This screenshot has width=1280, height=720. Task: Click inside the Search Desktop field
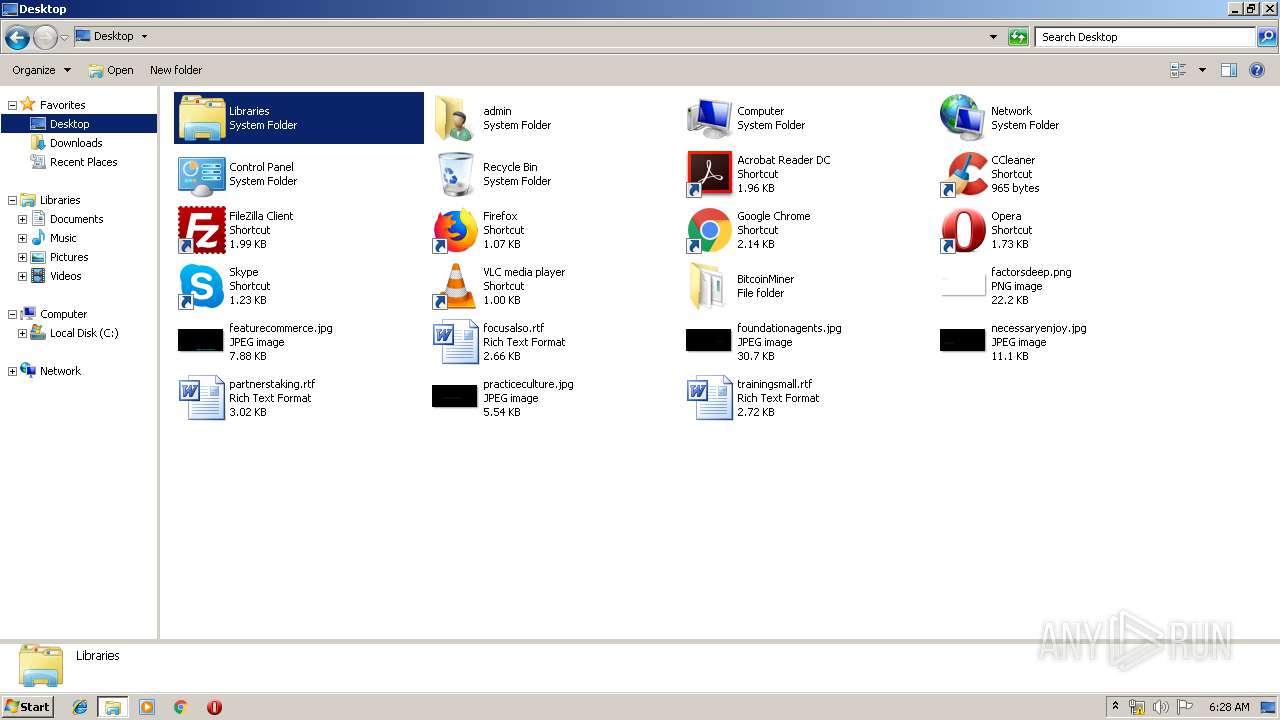click(x=1145, y=37)
